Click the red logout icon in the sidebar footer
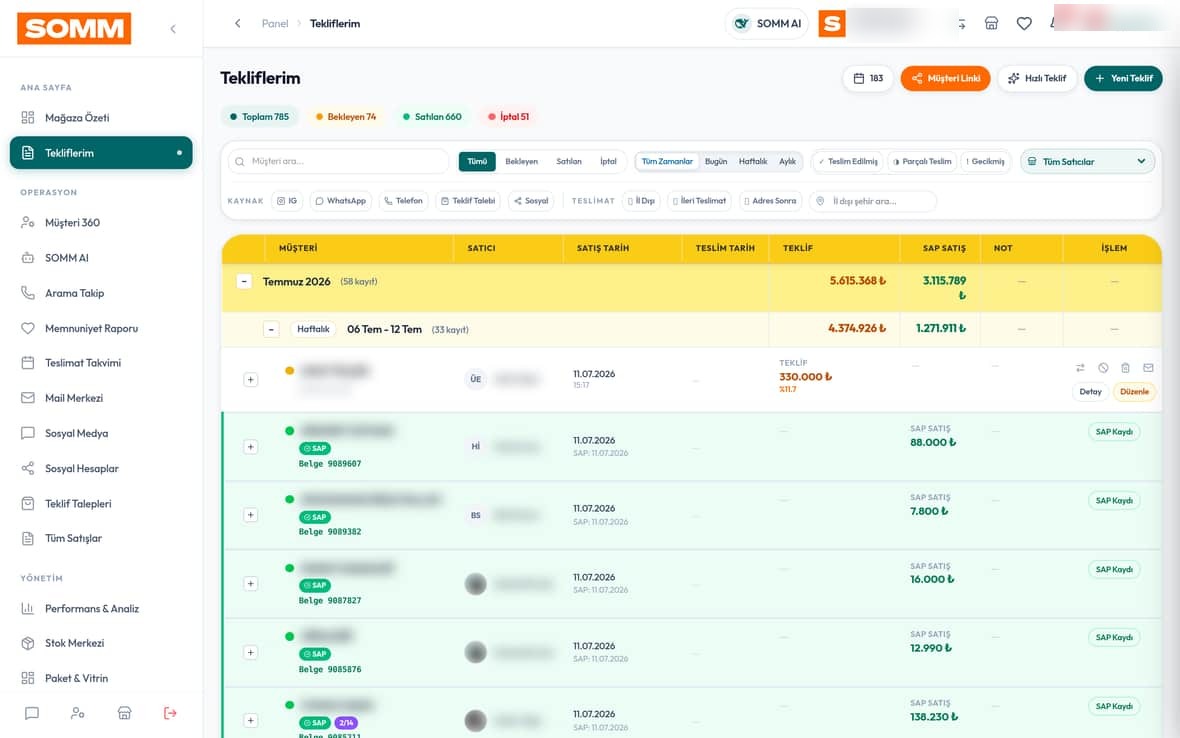The height and width of the screenshot is (738, 1180). (170, 713)
